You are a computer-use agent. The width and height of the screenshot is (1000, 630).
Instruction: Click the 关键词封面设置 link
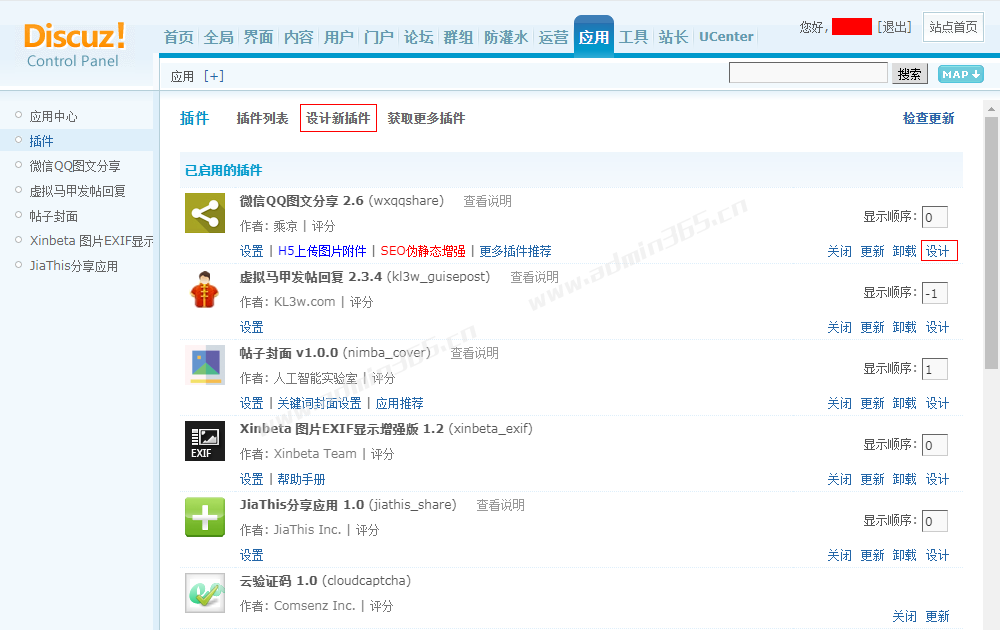(x=319, y=403)
